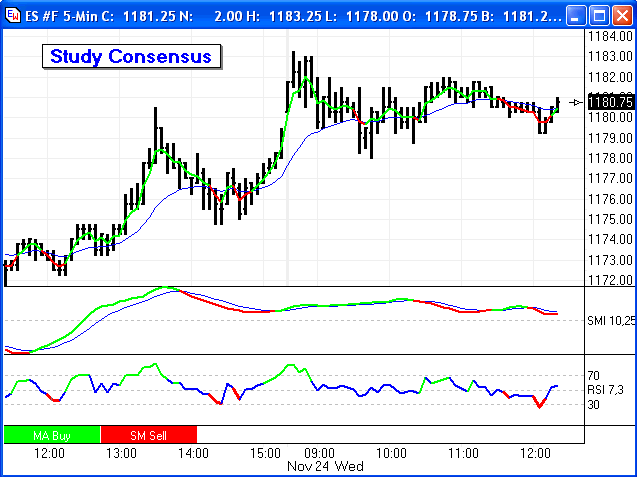Click the chart window icon in title bar
The image size is (637, 477).
12,14
